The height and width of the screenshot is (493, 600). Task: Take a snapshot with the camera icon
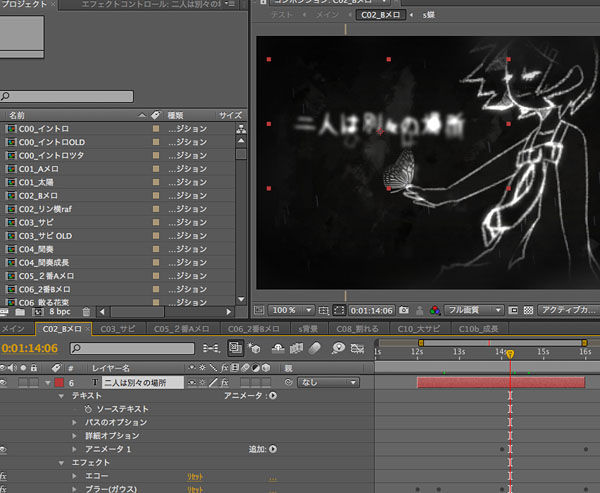coord(403,310)
